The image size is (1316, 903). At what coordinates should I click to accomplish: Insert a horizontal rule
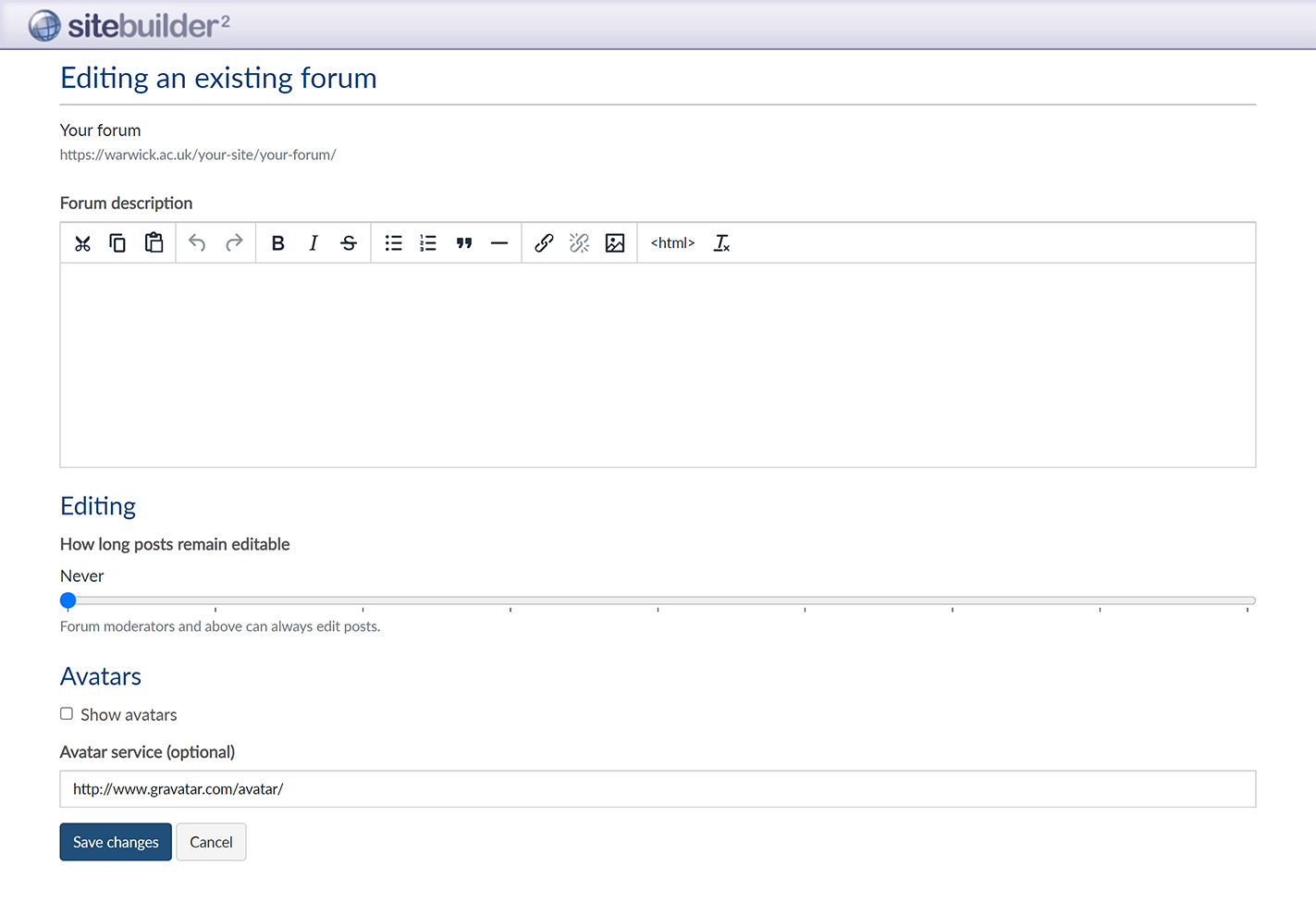pyautogui.click(x=499, y=243)
